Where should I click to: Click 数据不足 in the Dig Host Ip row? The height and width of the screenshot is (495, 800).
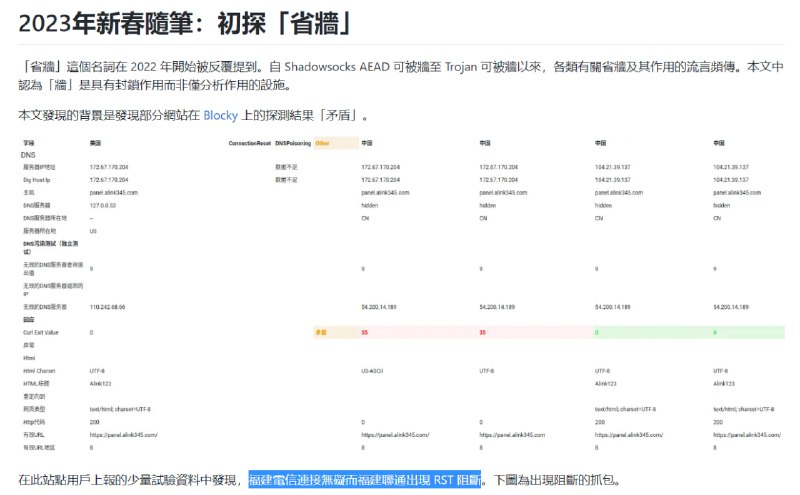(286, 180)
